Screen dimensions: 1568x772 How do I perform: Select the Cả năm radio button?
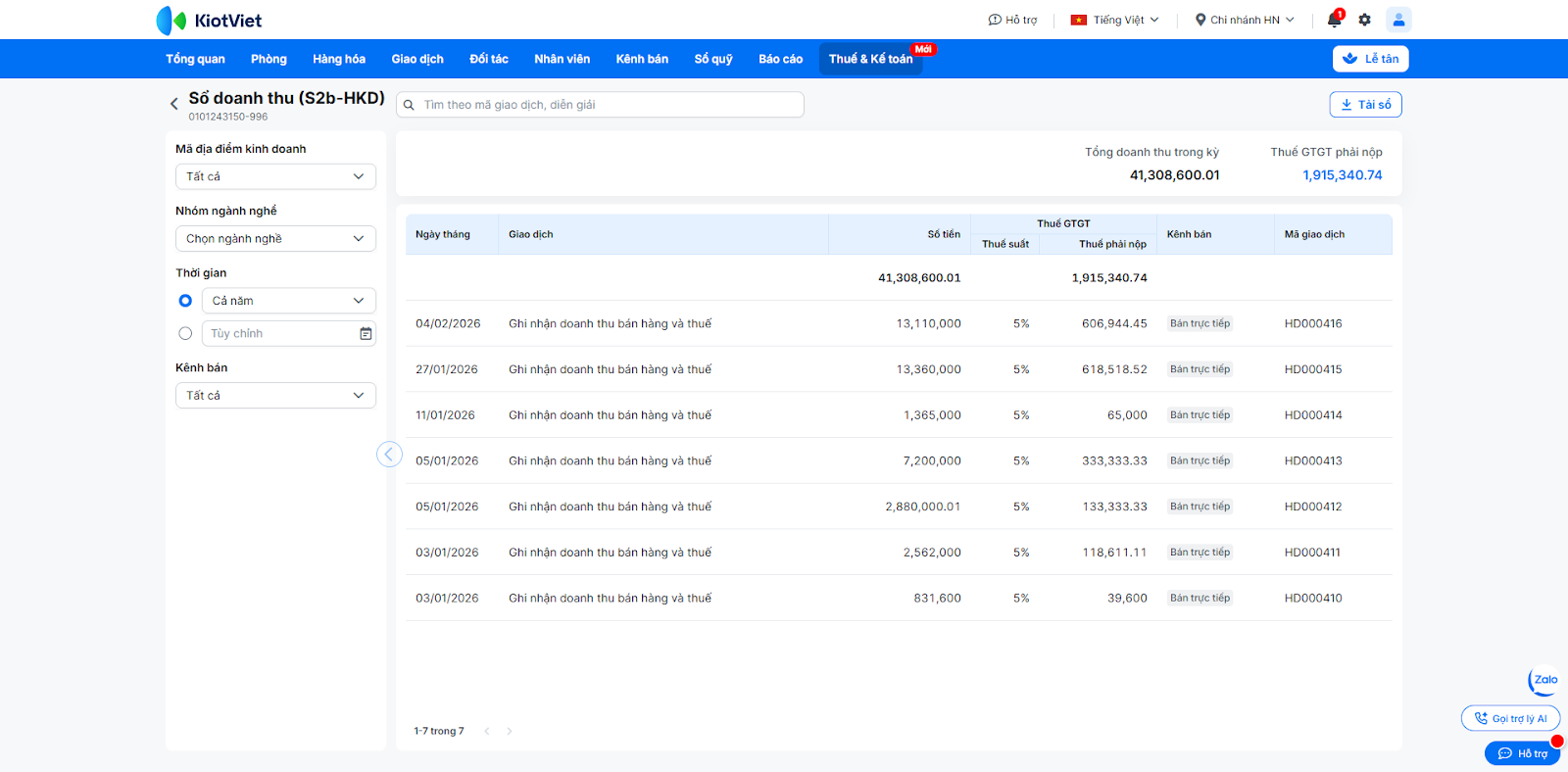coord(185,301)
